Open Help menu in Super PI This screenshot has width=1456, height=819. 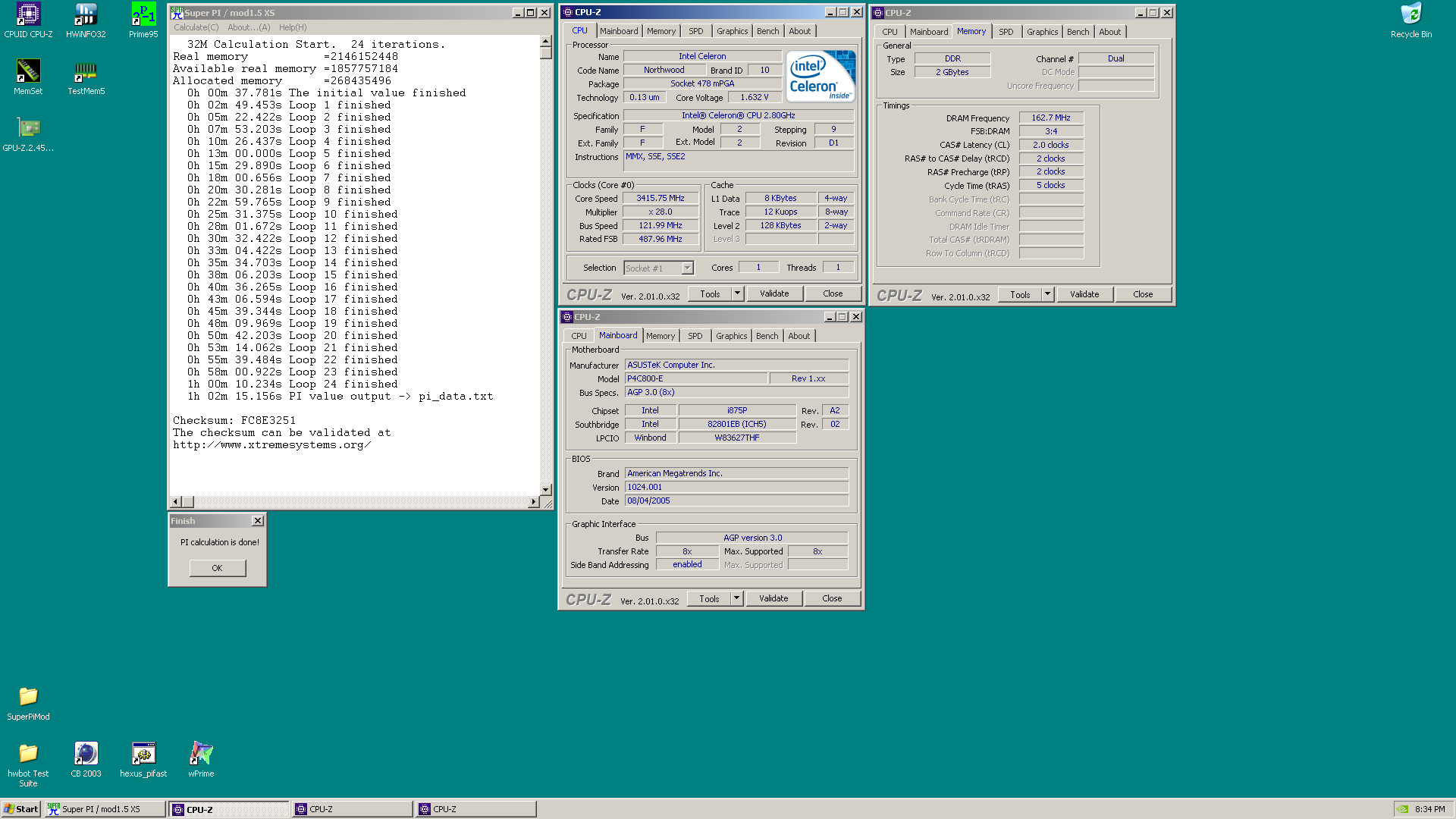click(293, 27)
